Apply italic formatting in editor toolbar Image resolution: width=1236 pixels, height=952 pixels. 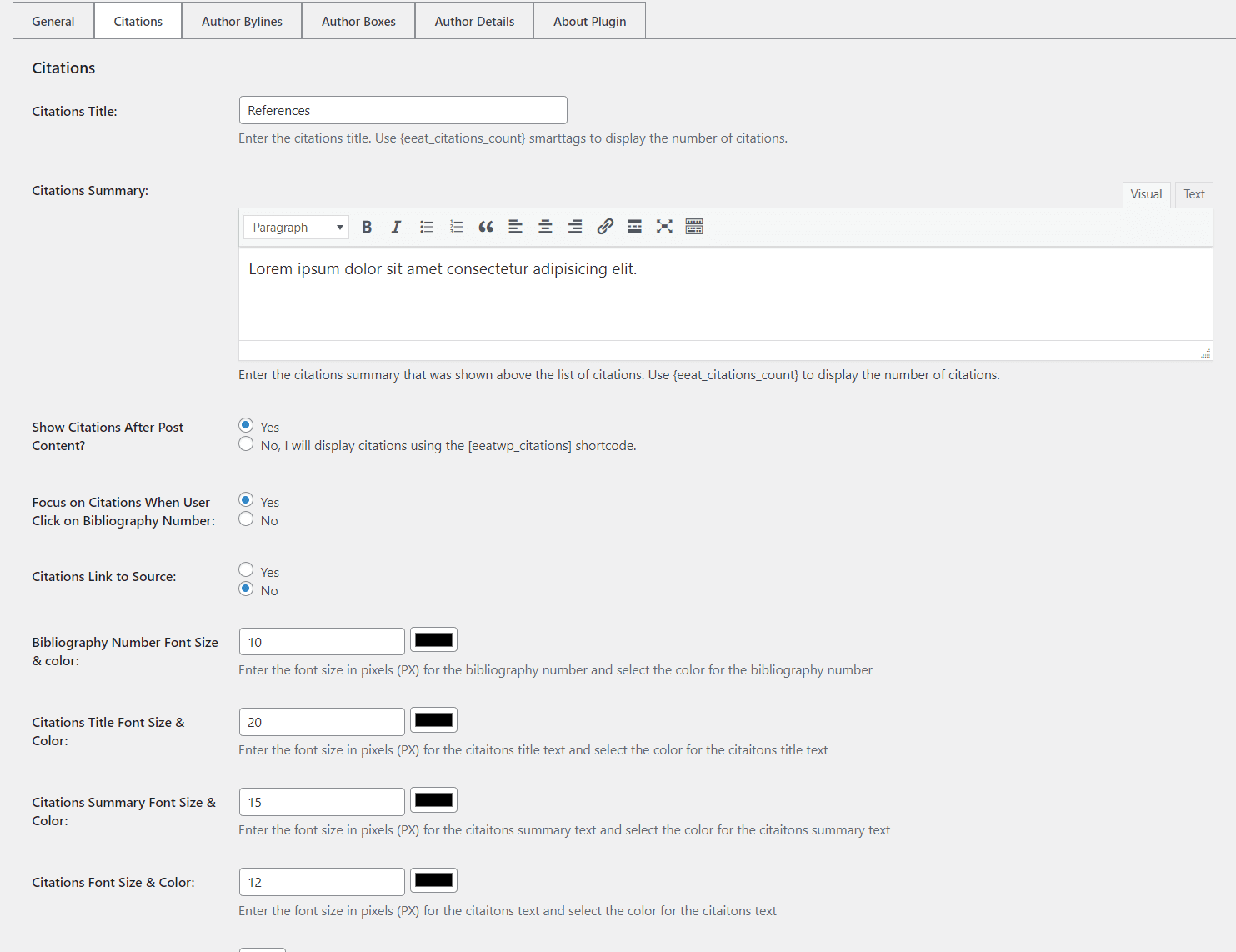(x=396, y=227)
